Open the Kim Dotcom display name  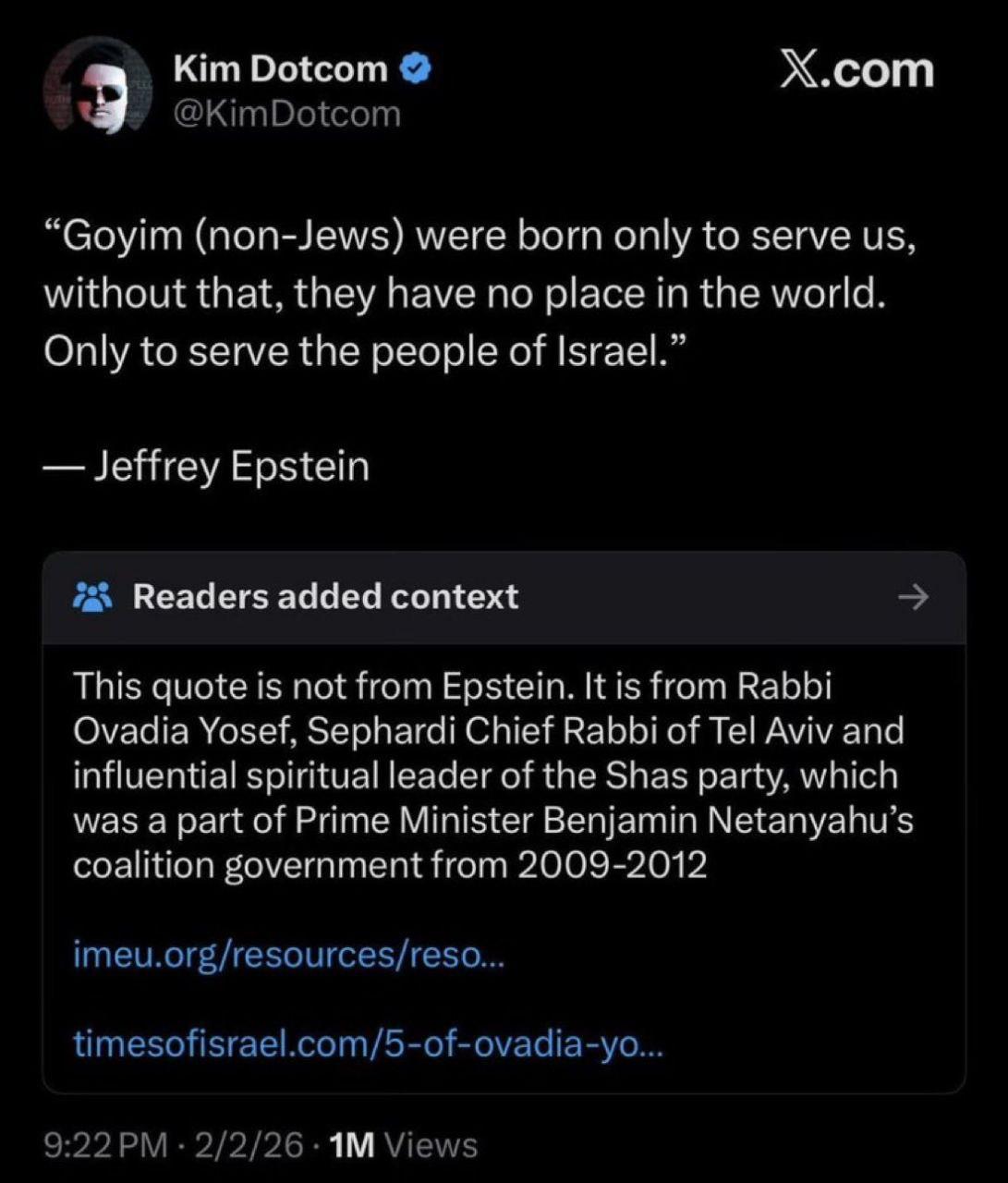click(x=281, y=69)
